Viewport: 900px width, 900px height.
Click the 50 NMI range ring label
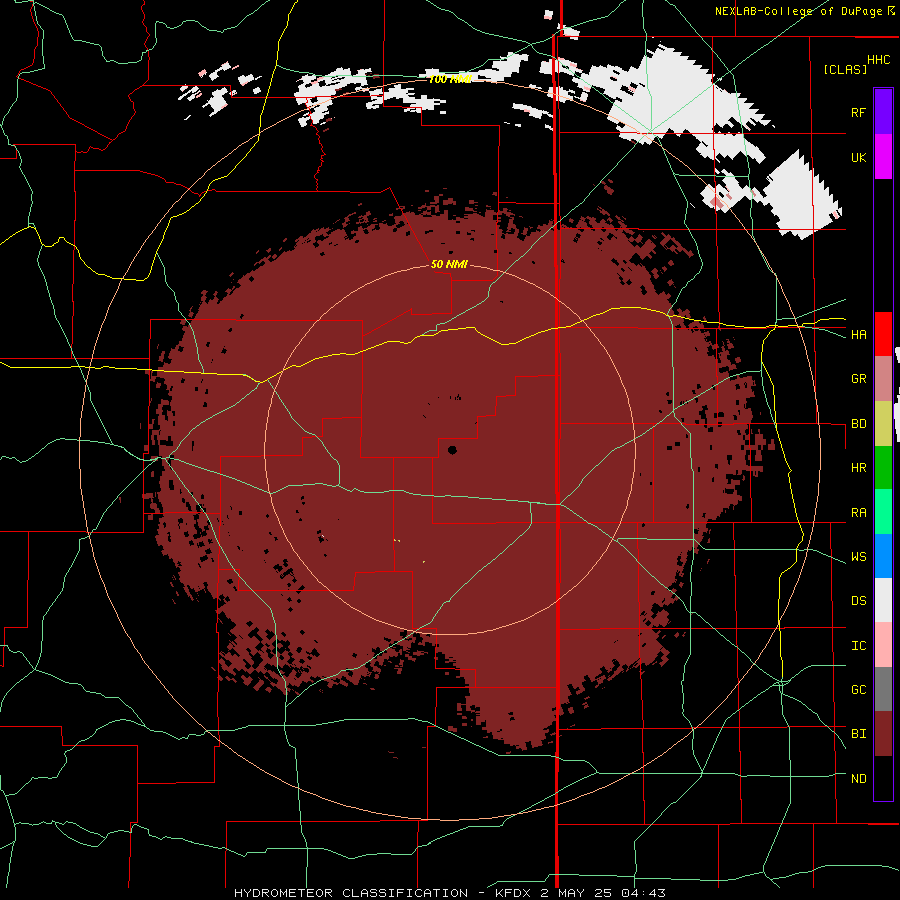coord(449,264)
